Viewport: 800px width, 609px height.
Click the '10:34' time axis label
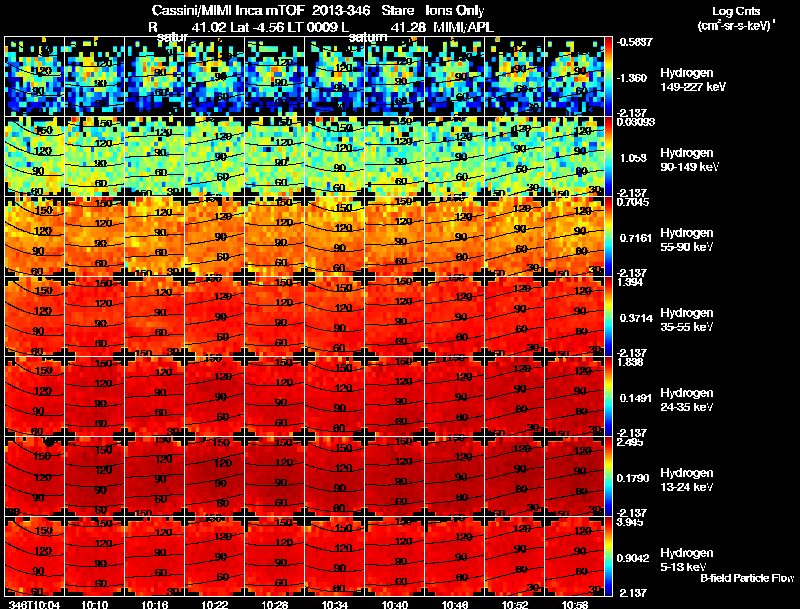click(335, 605)
